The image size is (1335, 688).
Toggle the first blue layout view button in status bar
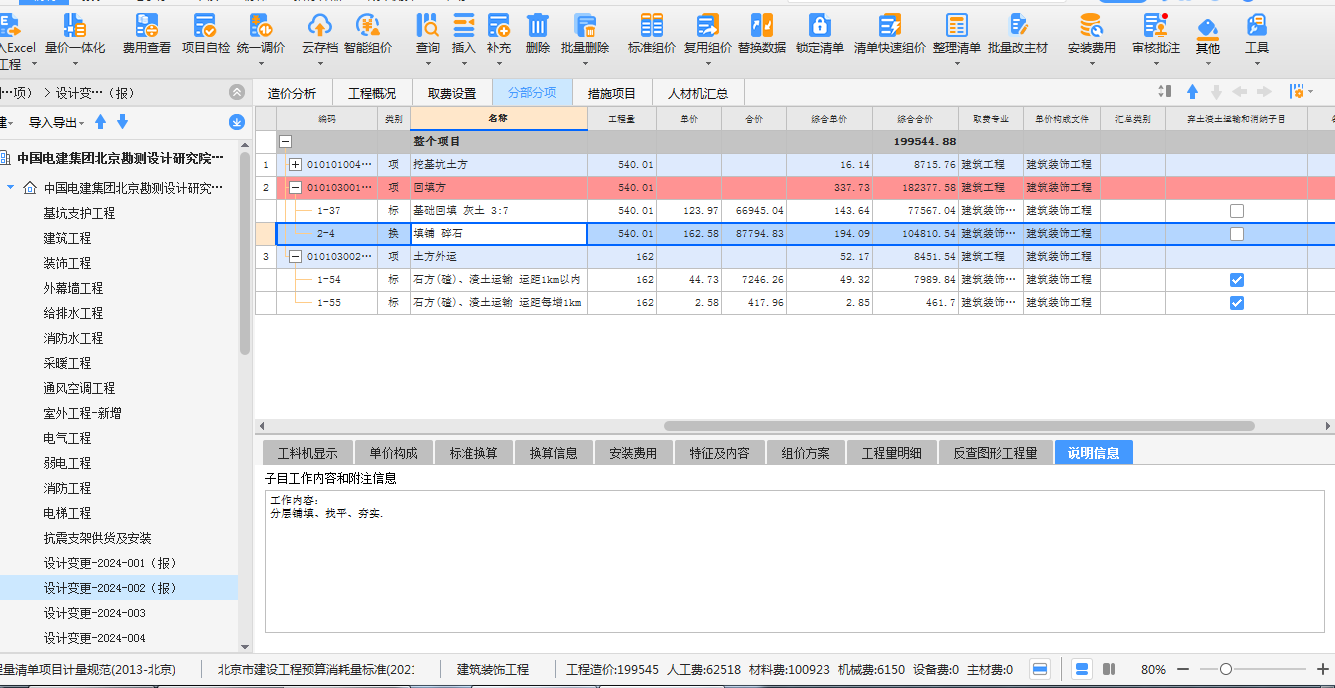point(1040,669)
